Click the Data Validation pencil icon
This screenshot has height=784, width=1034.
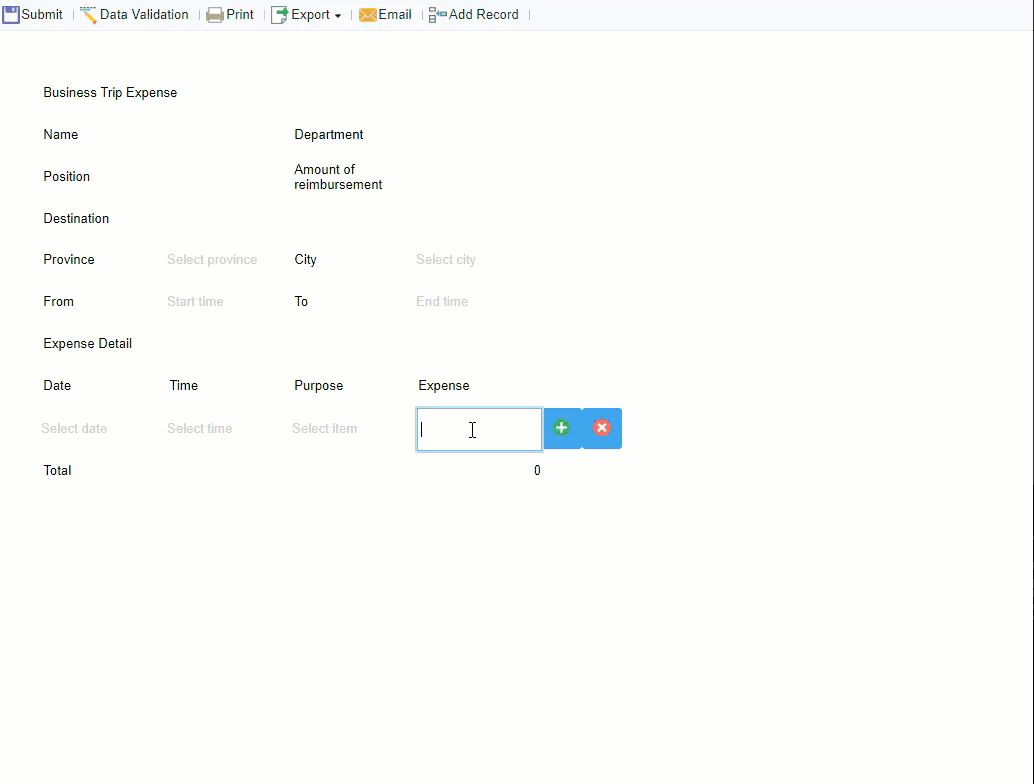pos(88,15)
